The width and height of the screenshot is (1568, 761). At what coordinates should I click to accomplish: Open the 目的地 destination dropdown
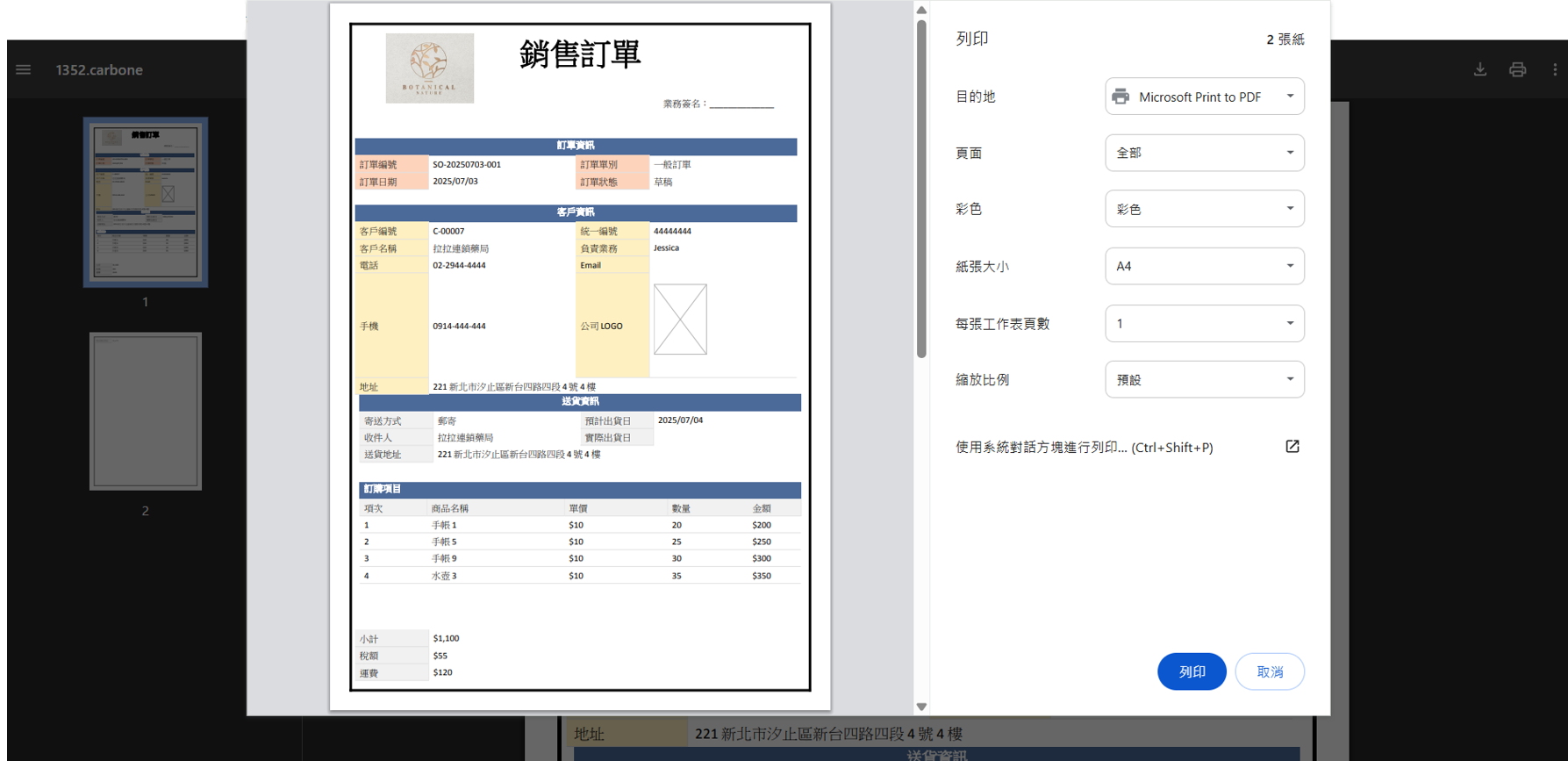coord(1204,97)
